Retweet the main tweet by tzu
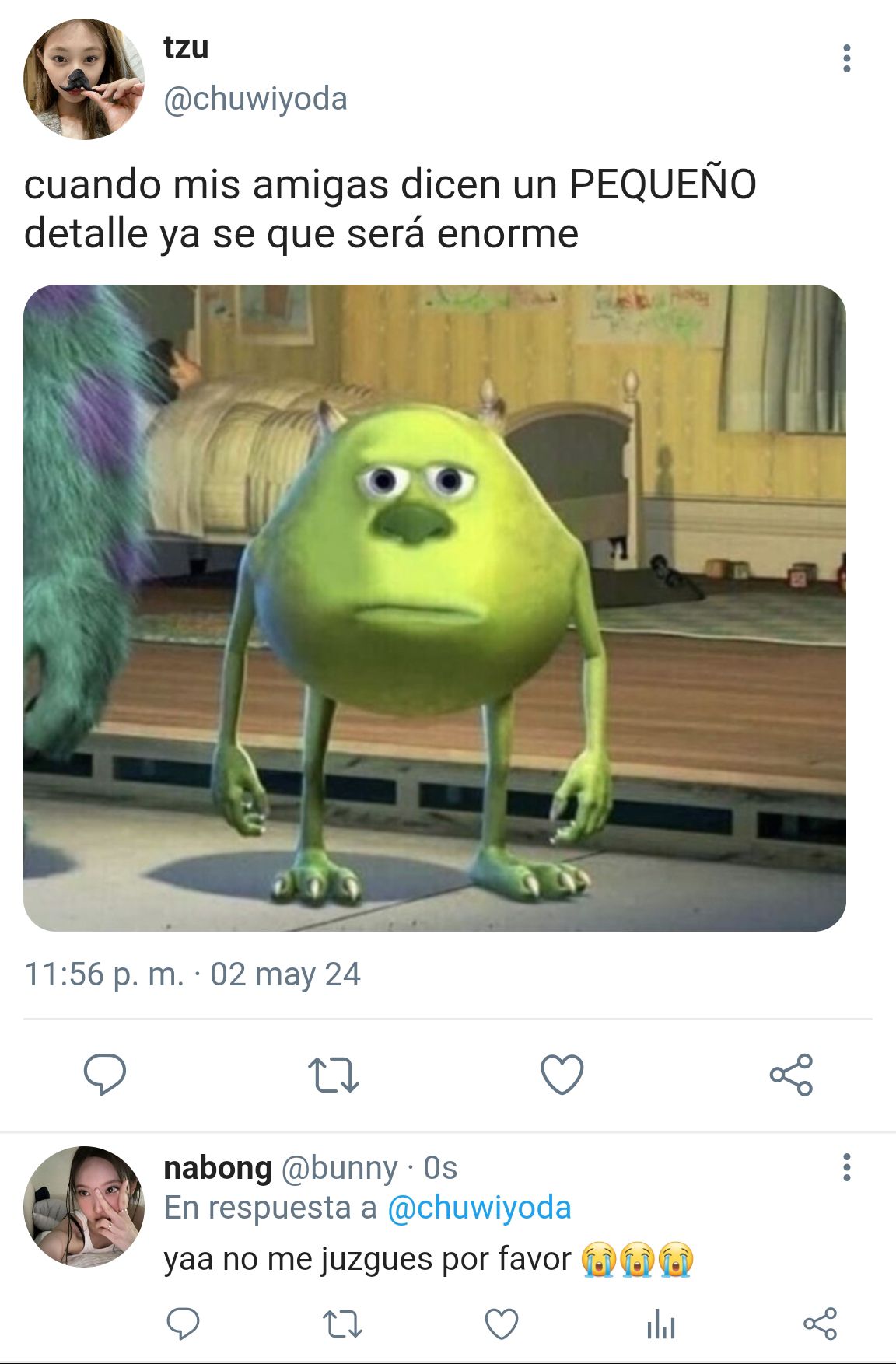Viewport: 896px width, 1364px height. [x=333, y=1075]
